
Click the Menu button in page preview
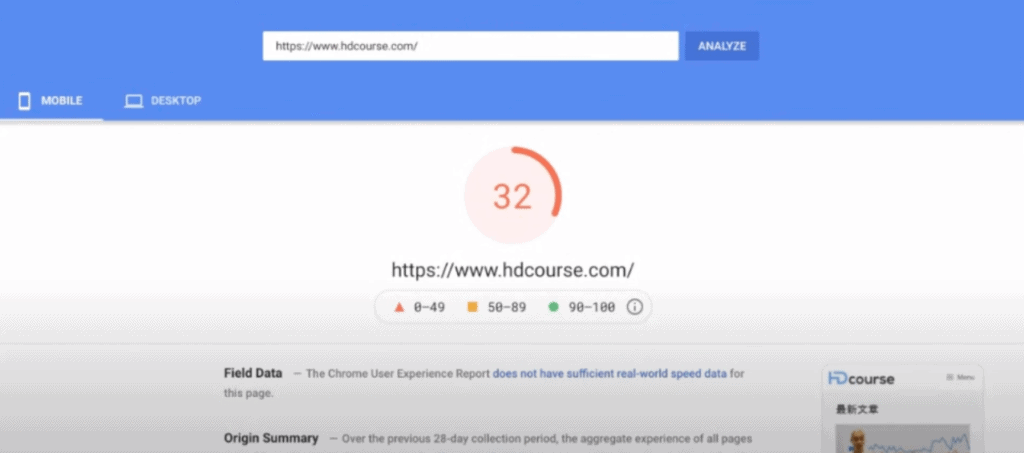(x=960, y=377)
